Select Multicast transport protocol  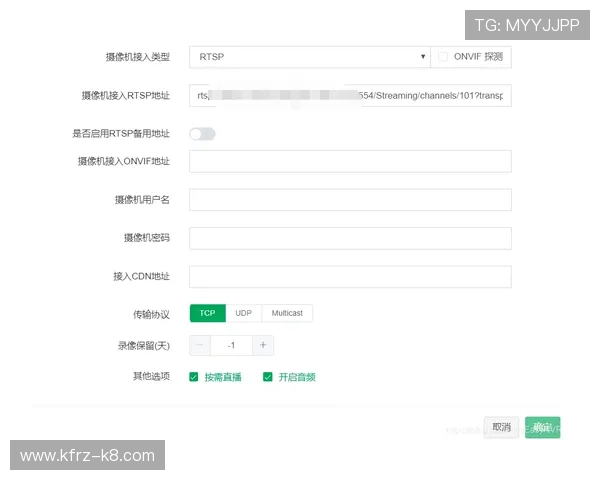(x=287, y=313)
